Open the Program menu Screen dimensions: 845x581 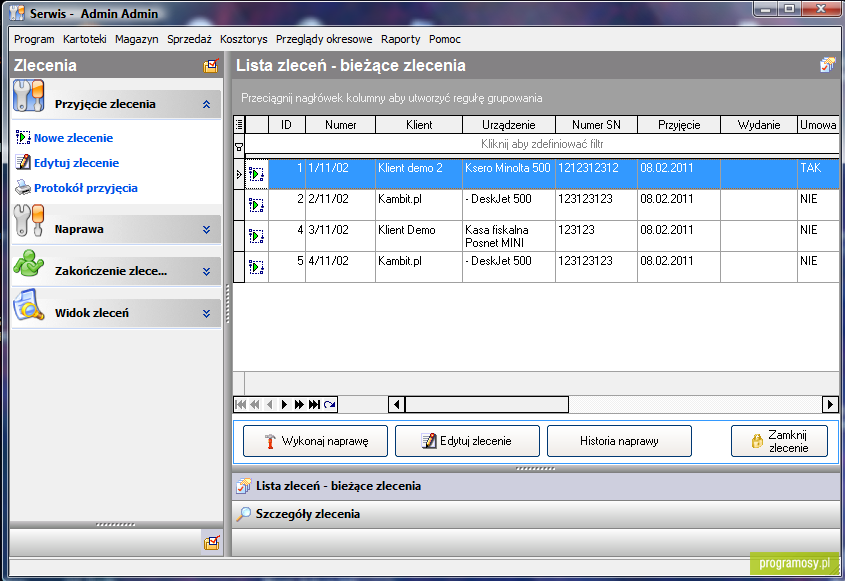point(34,39)
